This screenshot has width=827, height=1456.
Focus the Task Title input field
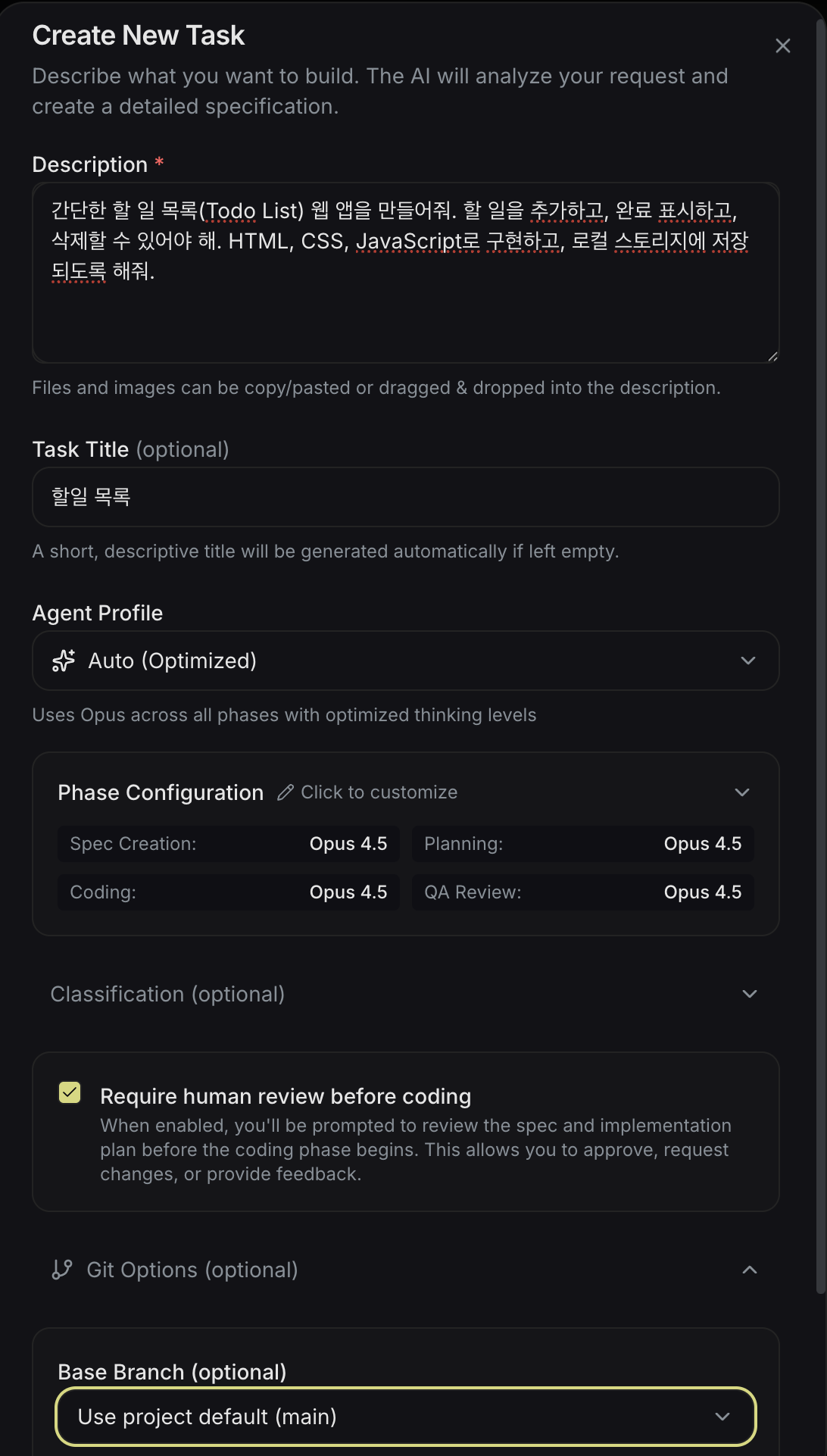point(405,497)
